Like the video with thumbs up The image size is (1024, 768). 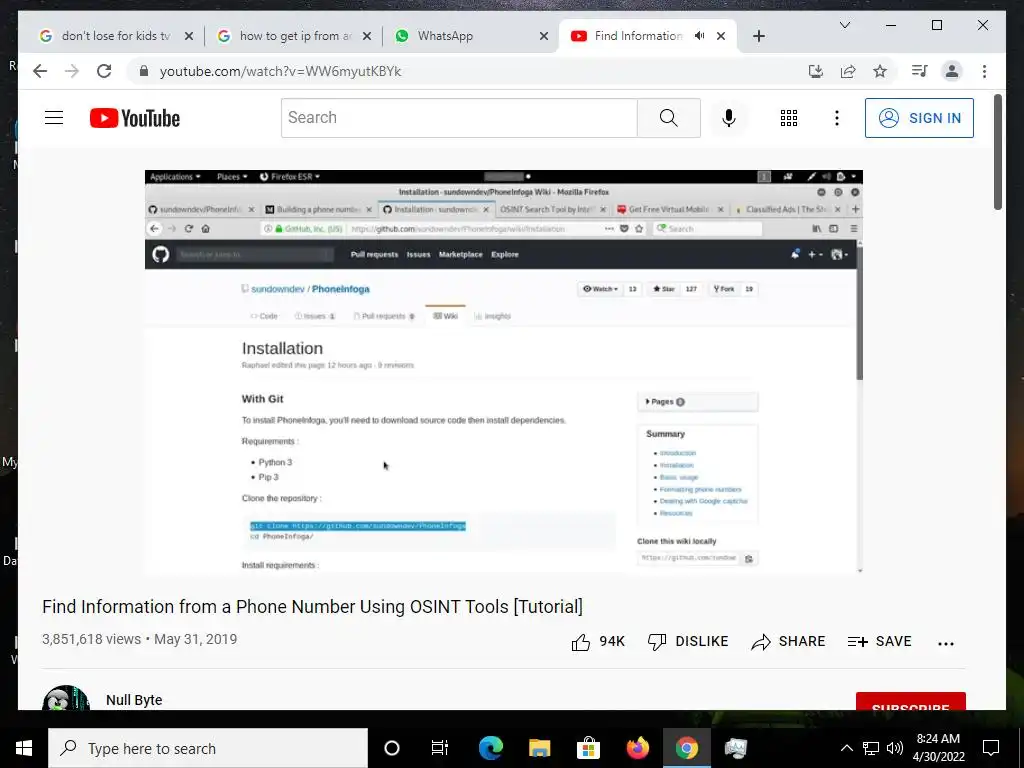(598, 642)
